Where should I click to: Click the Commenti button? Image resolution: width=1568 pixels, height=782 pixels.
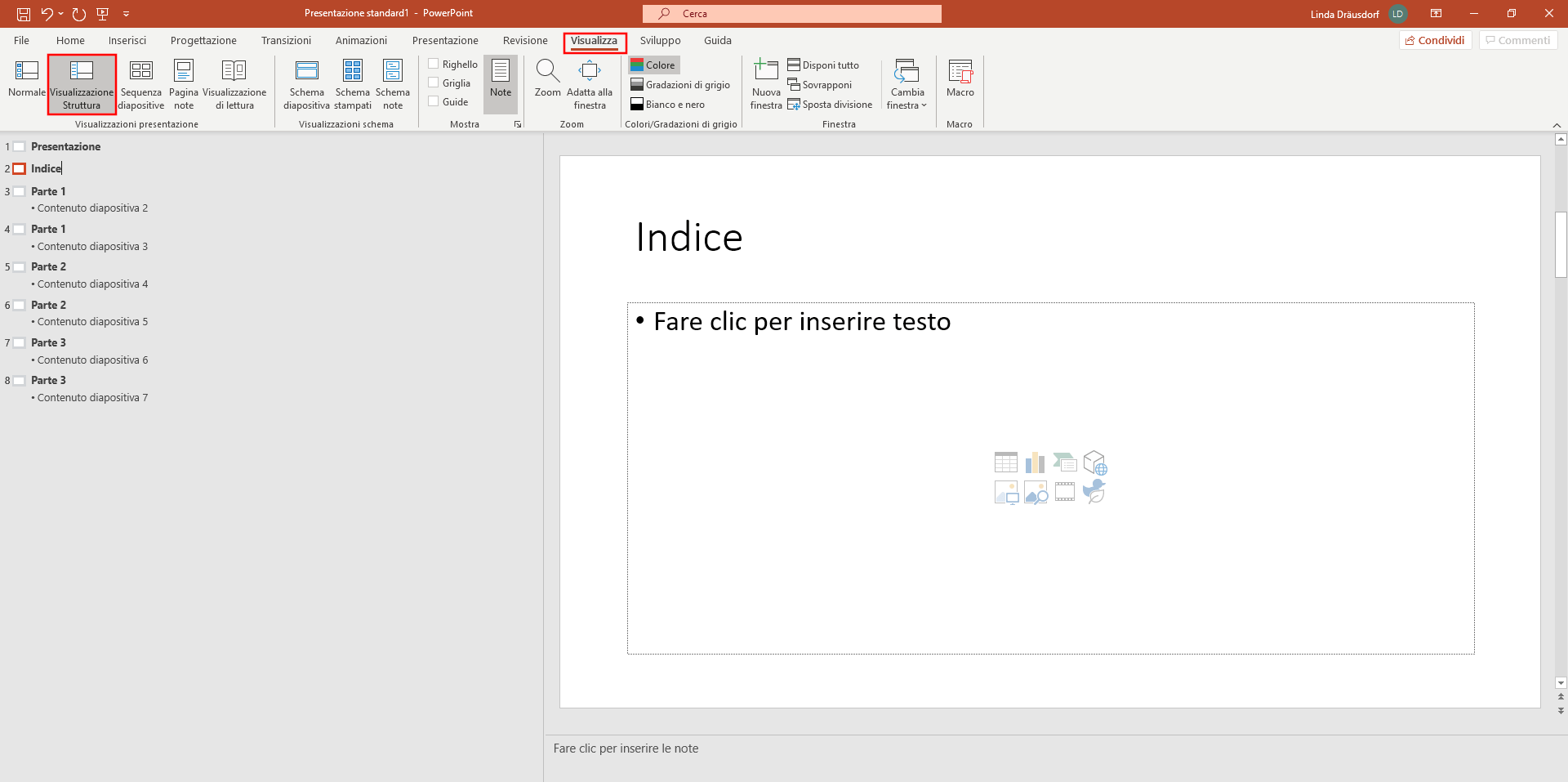pyautogui.click(x=1518, y=40)
